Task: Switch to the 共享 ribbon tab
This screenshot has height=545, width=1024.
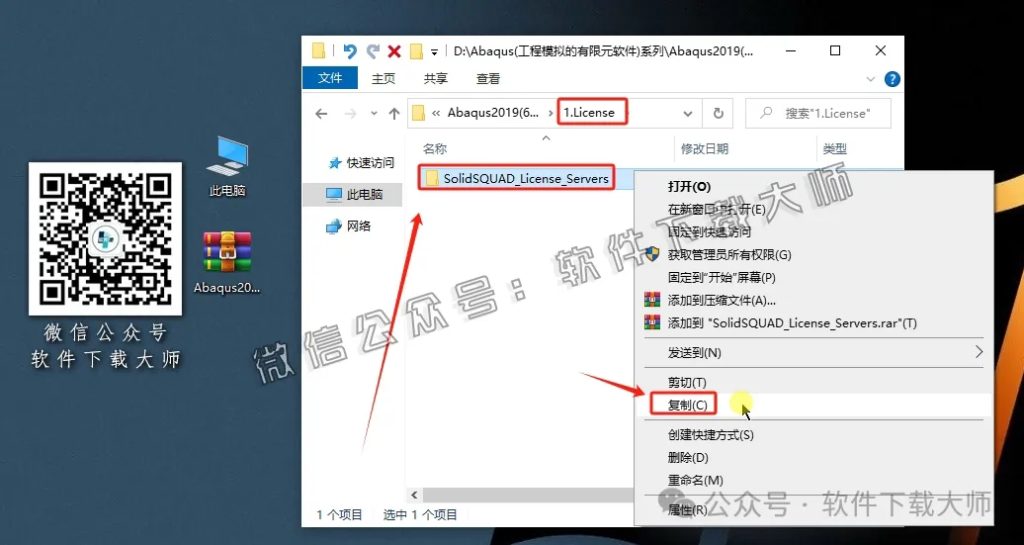Action: [x=436, y=79]
